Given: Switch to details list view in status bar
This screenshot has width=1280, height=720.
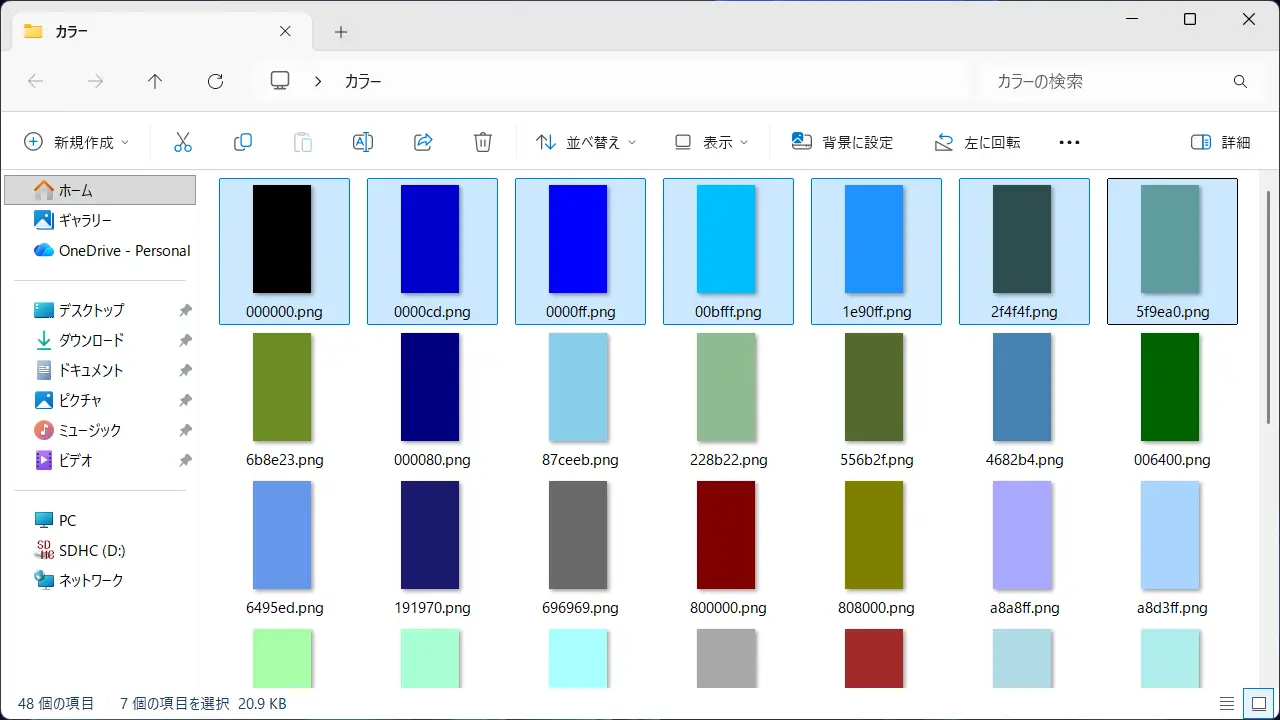Looking at the screenshot, I should [x=1227, y=703].
